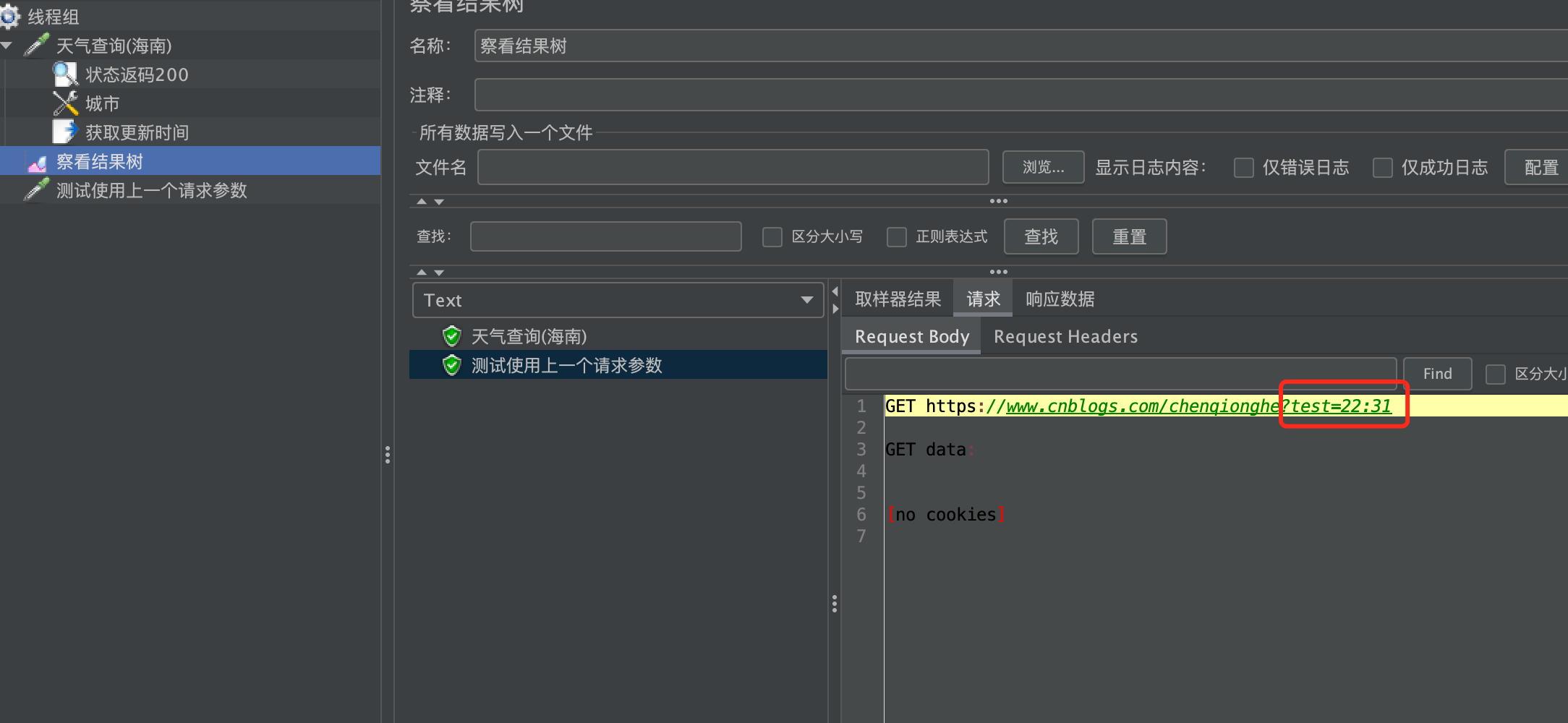Click the green shield icon of the 天气查询(海南) result
Screen dimensions: 1568x723
click(x=452, y=336)
